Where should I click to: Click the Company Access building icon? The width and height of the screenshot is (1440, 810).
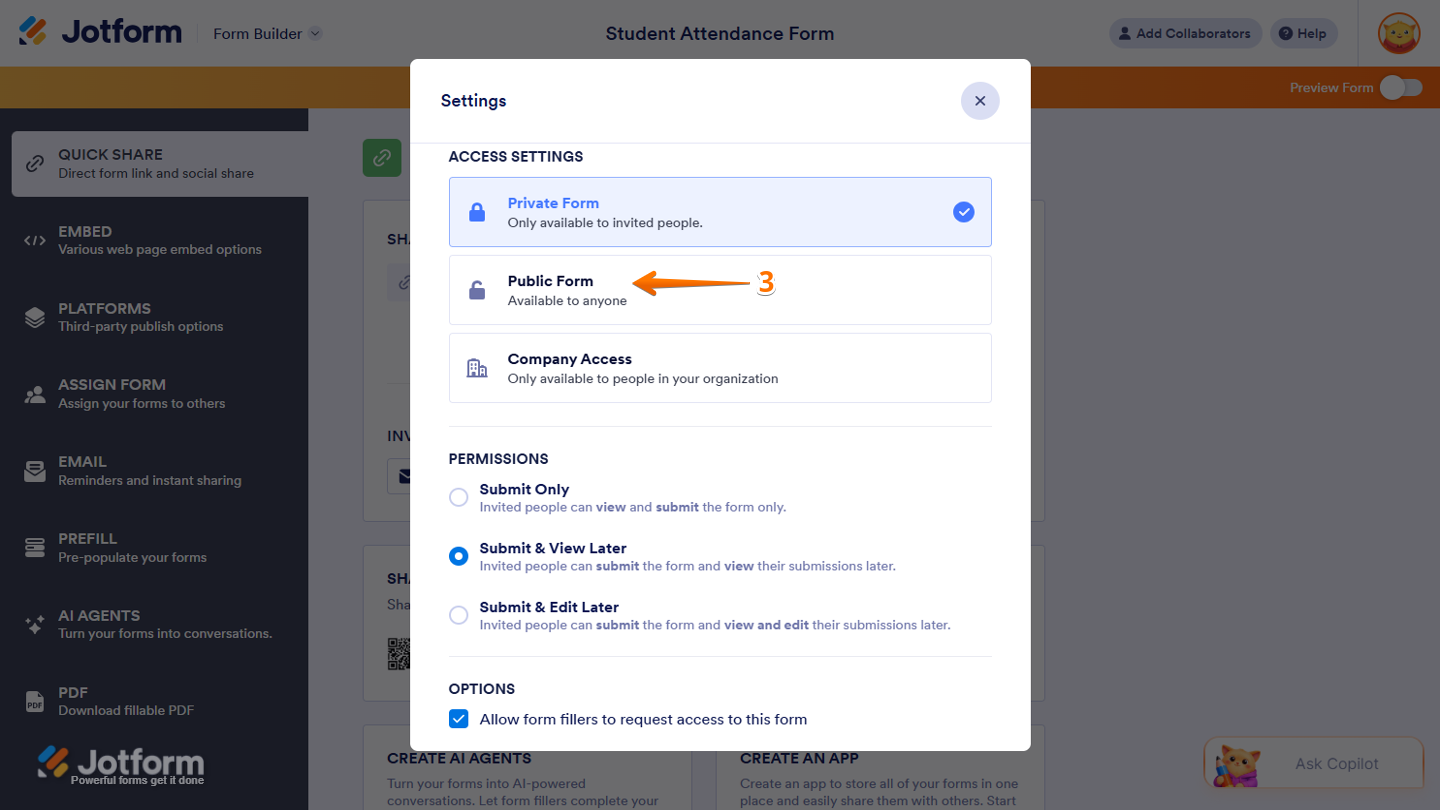[x=477, y=368]
